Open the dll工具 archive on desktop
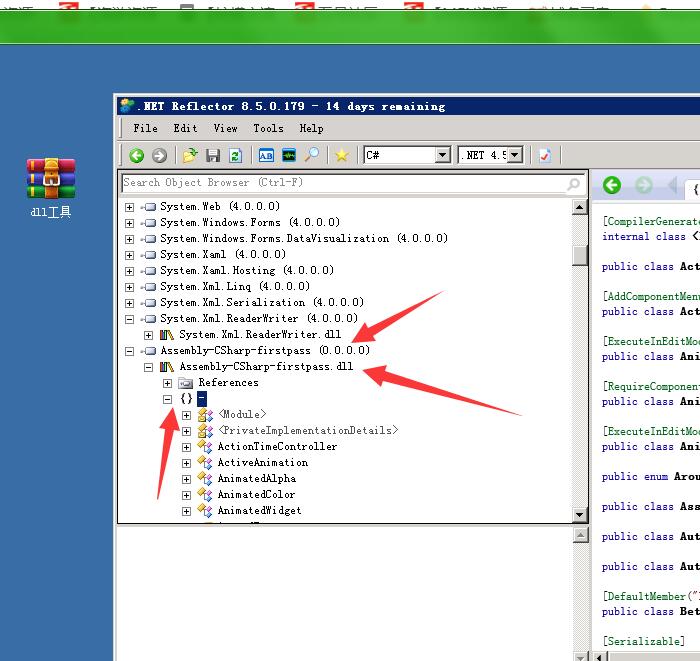 (51, 180)
